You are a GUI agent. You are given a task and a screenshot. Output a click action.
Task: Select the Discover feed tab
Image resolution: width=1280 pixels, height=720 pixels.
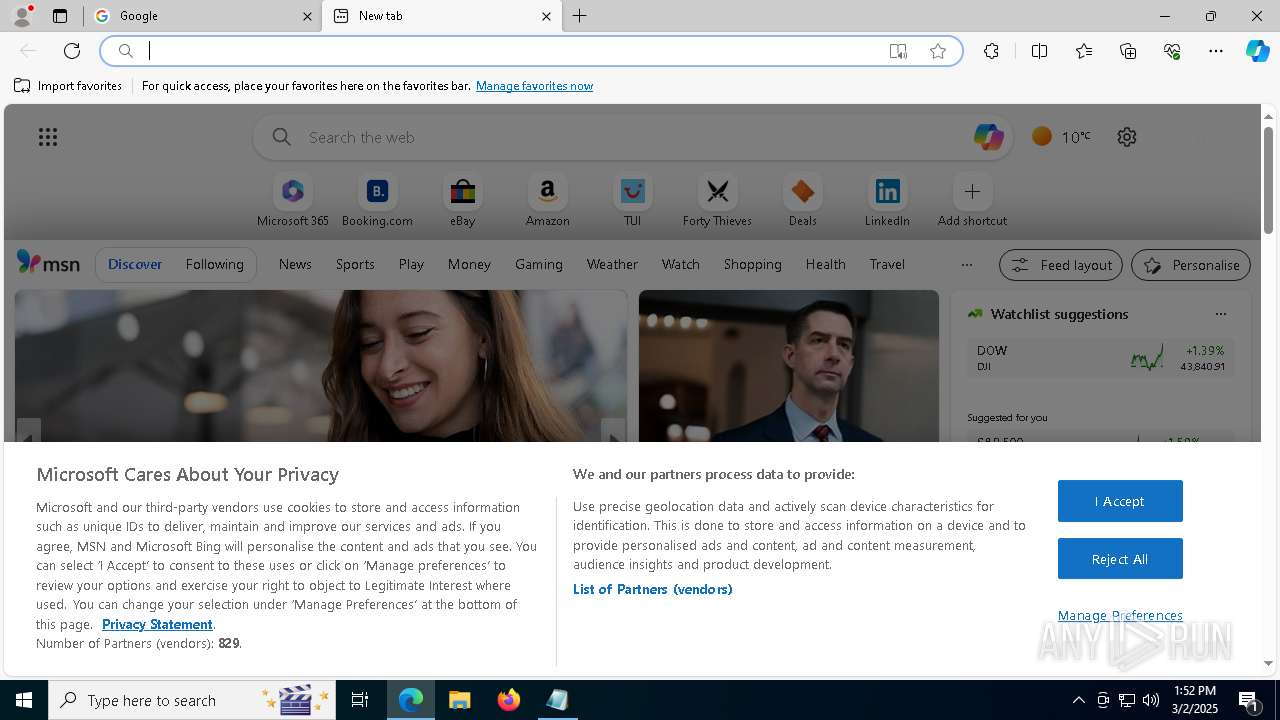pos(135,264)
